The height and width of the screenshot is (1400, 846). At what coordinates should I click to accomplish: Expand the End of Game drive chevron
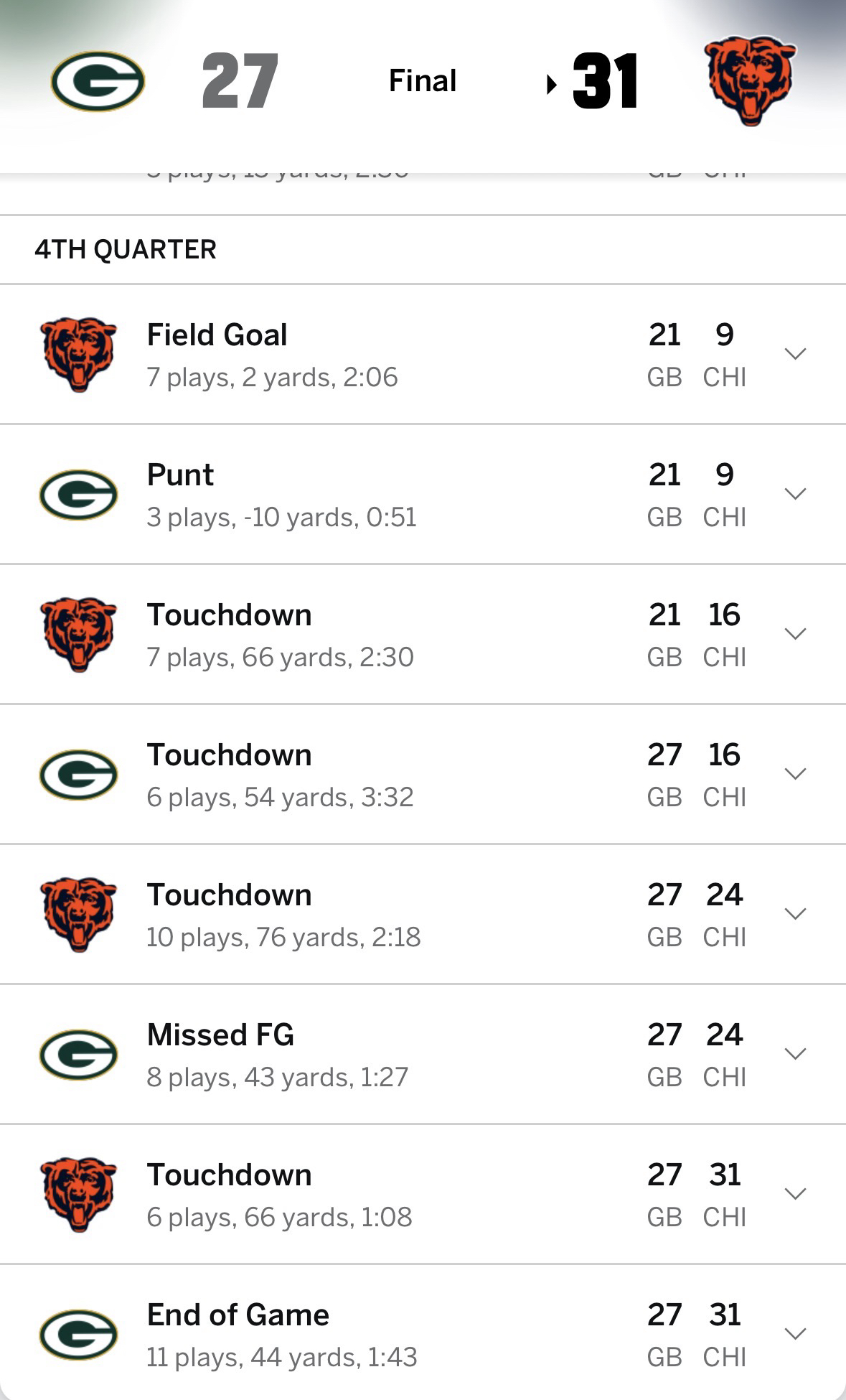point(795,1333)
